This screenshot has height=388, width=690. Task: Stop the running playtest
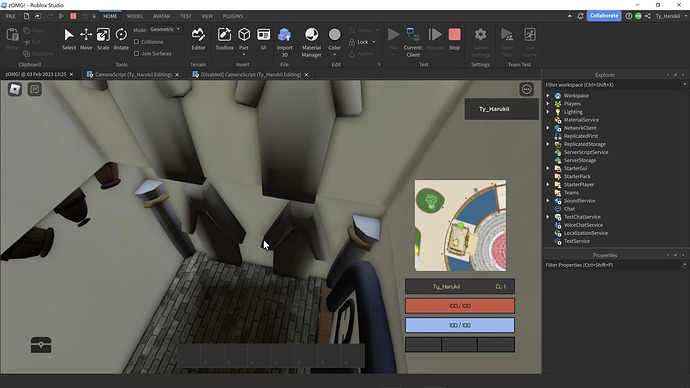tap(454, 39)
